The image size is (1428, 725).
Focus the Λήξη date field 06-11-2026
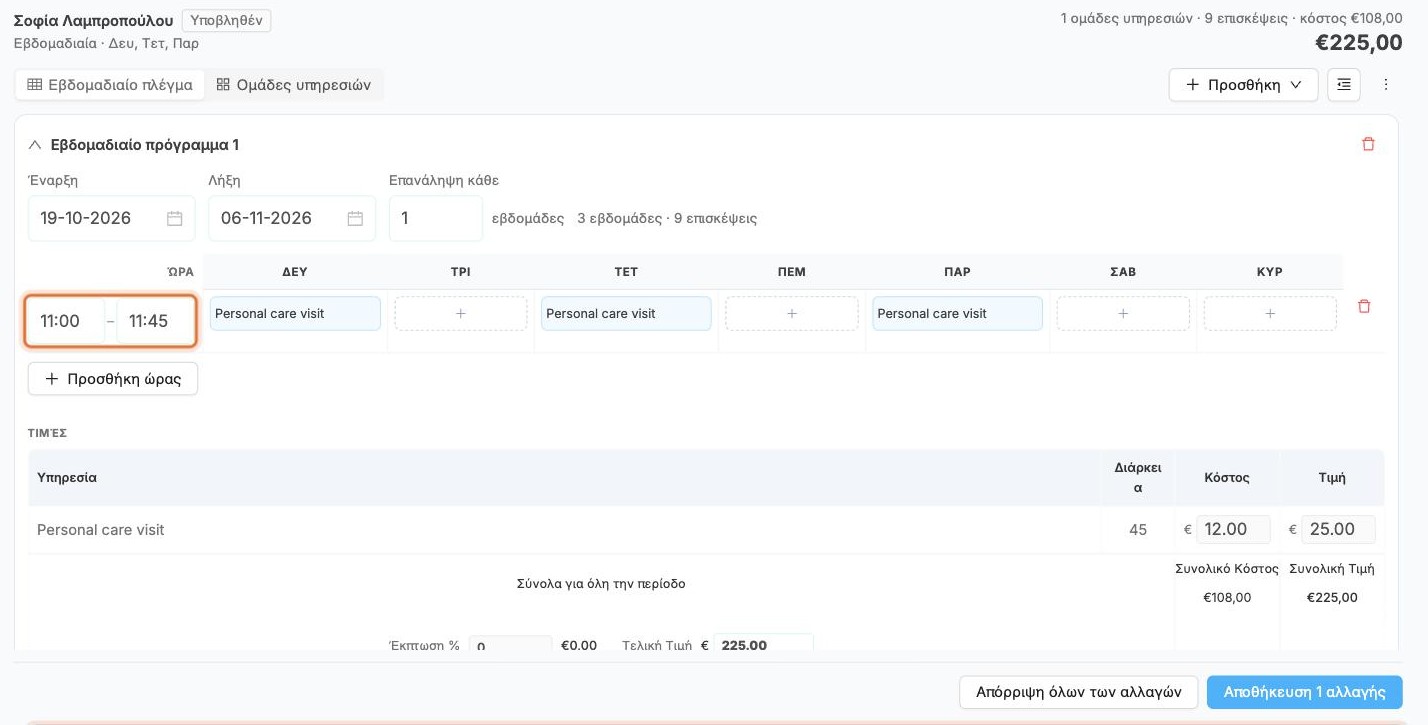[292, 218]
